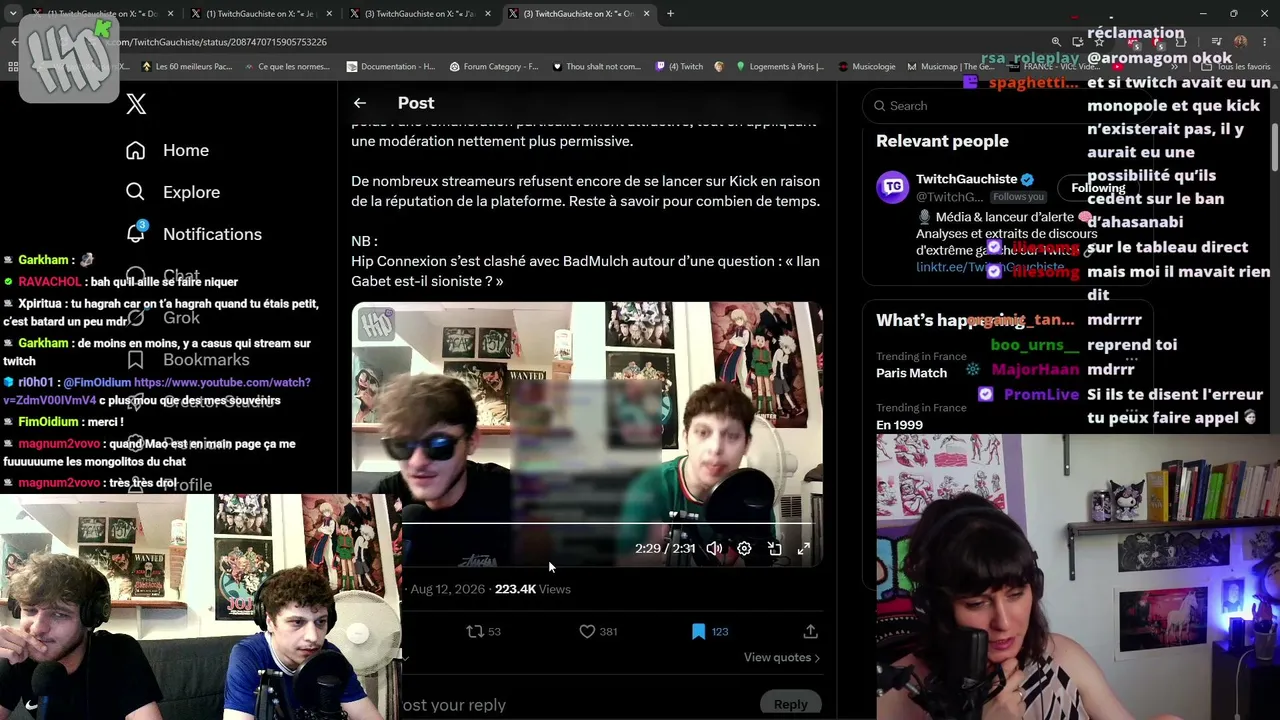Click the TwitchGauchiste TG avatar
The height and width of the screenshot is (720, 1280).
(x=892, y=187)
